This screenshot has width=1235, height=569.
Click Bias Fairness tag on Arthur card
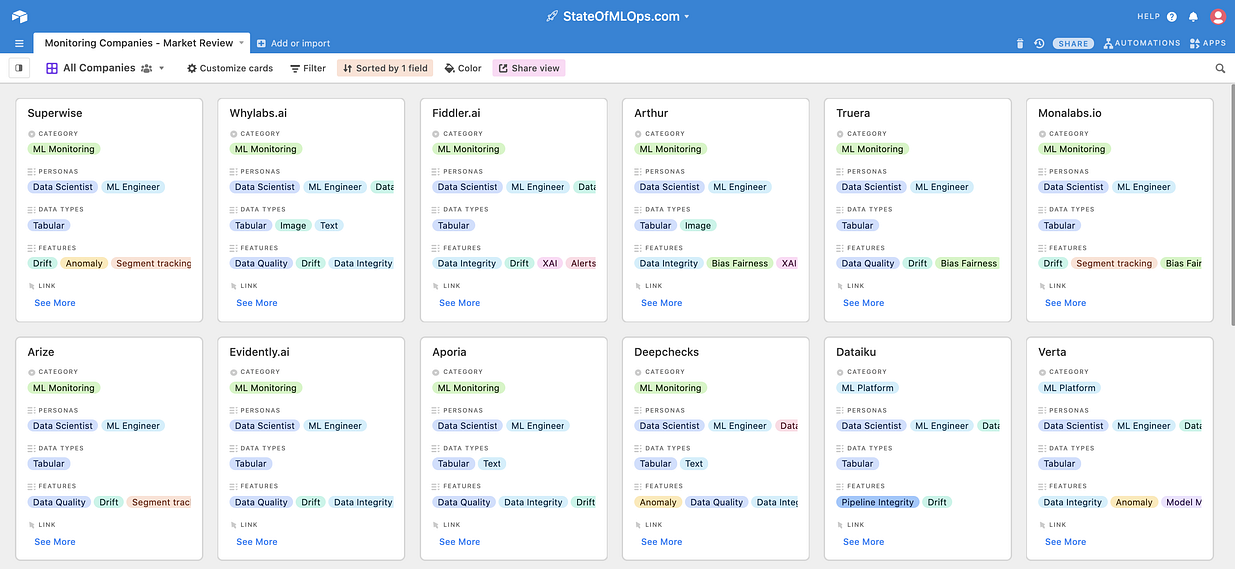pyautogui.click(x=740, y=264)
